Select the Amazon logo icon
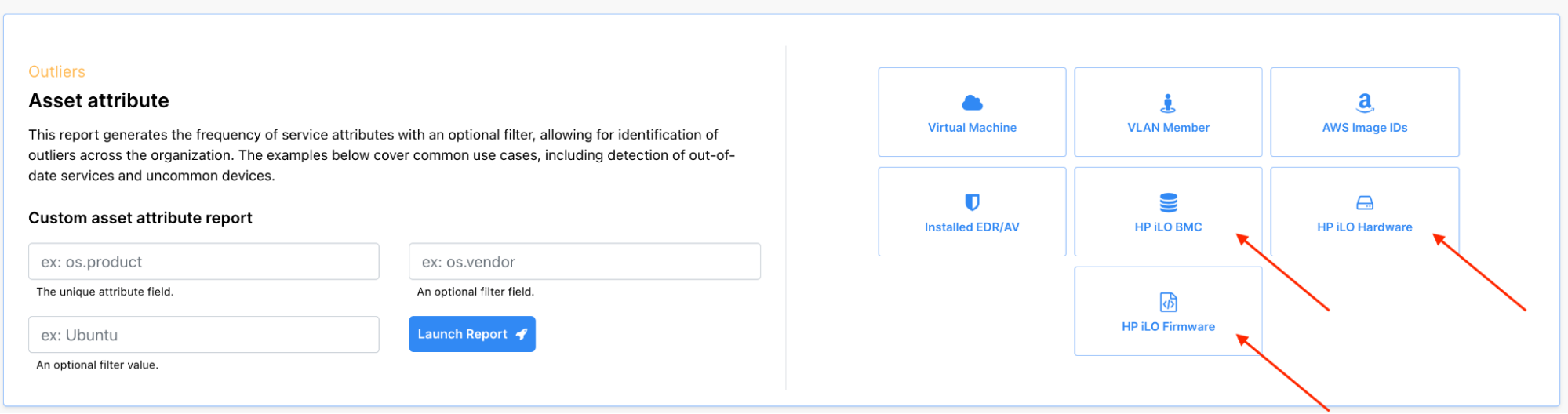The image size is (1568, 414). 1364,103
